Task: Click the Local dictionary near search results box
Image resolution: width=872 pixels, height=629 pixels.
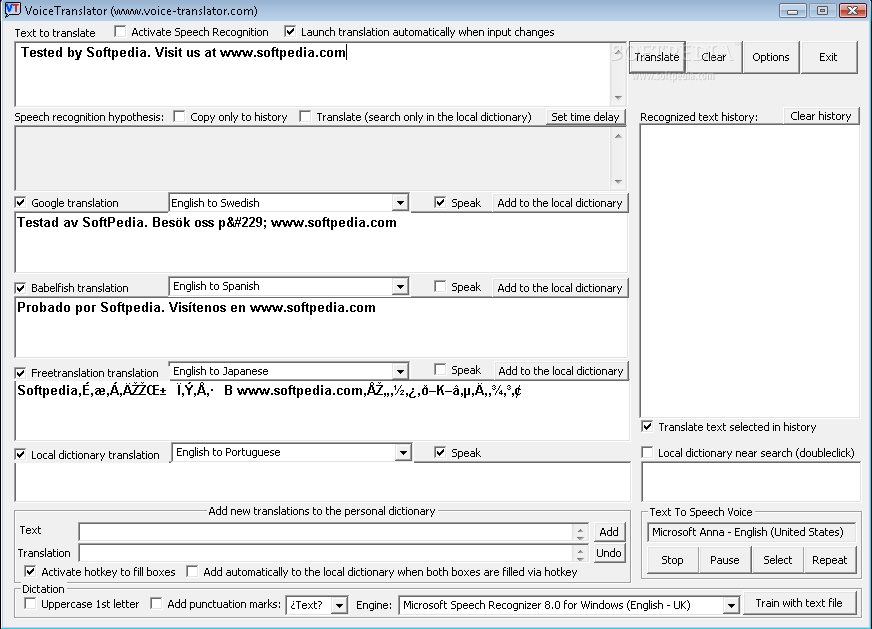Action: tap(751, 482)
